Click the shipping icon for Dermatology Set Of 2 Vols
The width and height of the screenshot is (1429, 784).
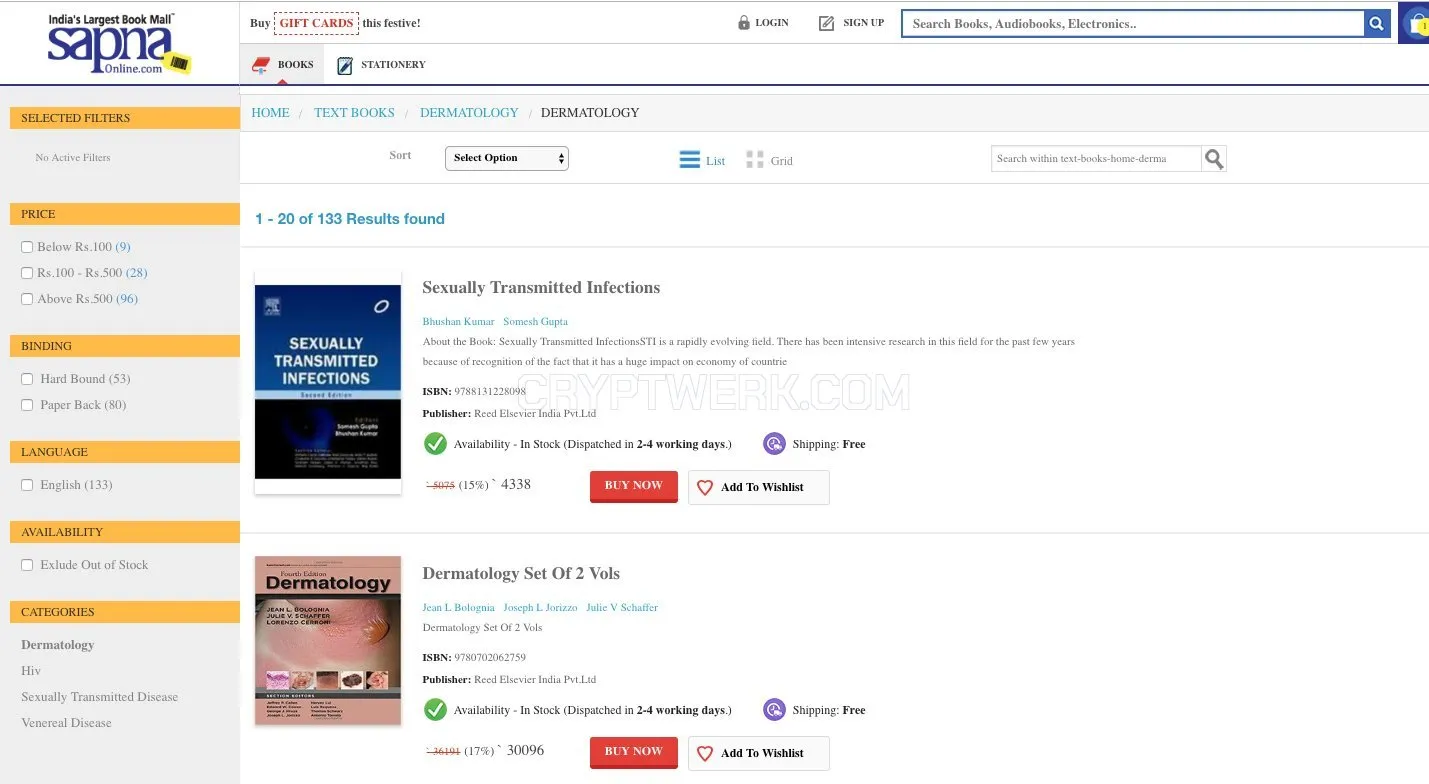(774, 710)
